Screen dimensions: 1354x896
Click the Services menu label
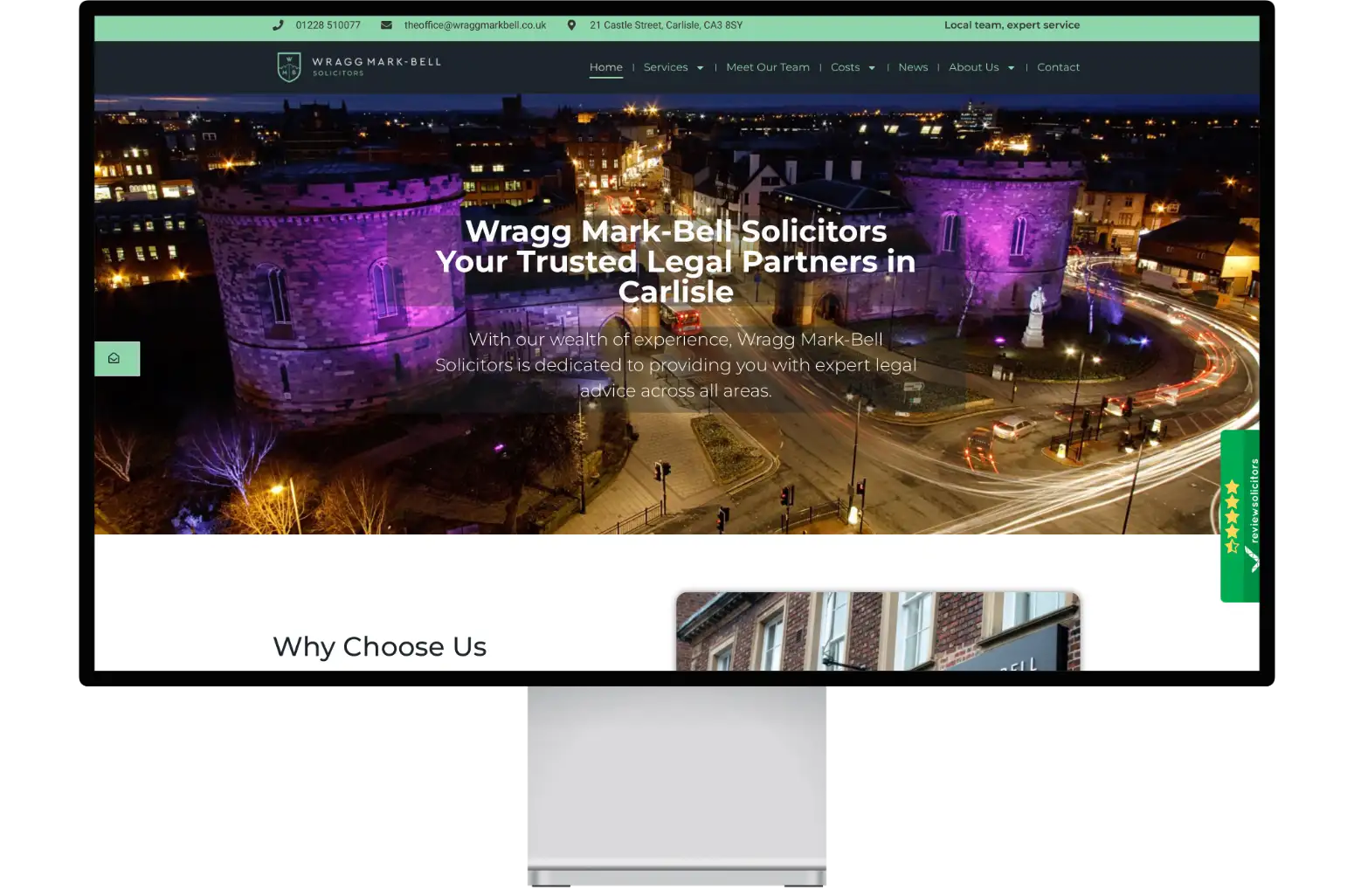666,67
